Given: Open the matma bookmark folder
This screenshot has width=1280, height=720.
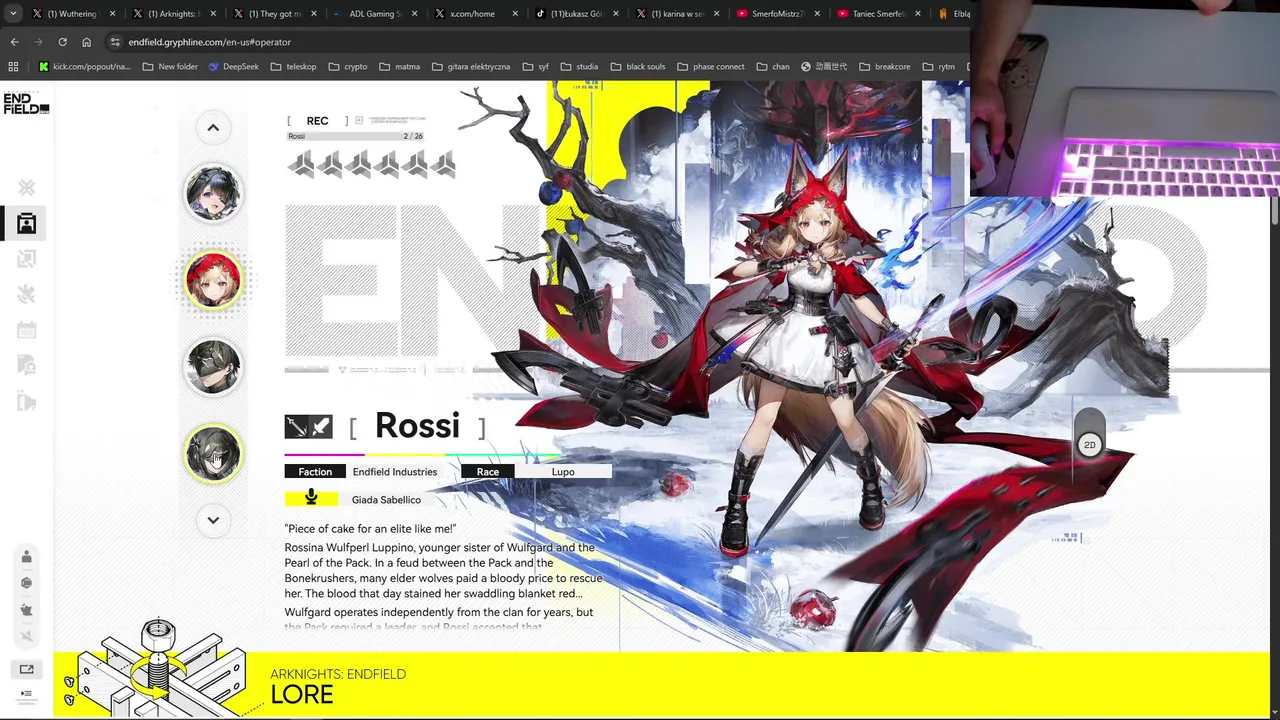Looking at the screenshot, I should pyautogui.click(x=400, y=67).
